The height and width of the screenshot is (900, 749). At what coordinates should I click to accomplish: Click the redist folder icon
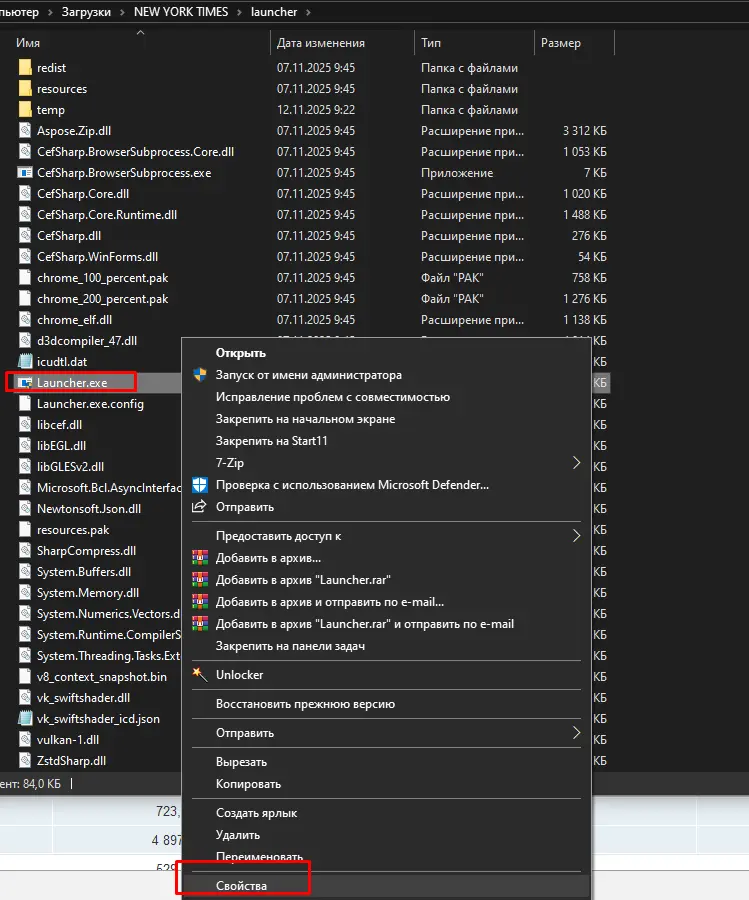point(25,68)
